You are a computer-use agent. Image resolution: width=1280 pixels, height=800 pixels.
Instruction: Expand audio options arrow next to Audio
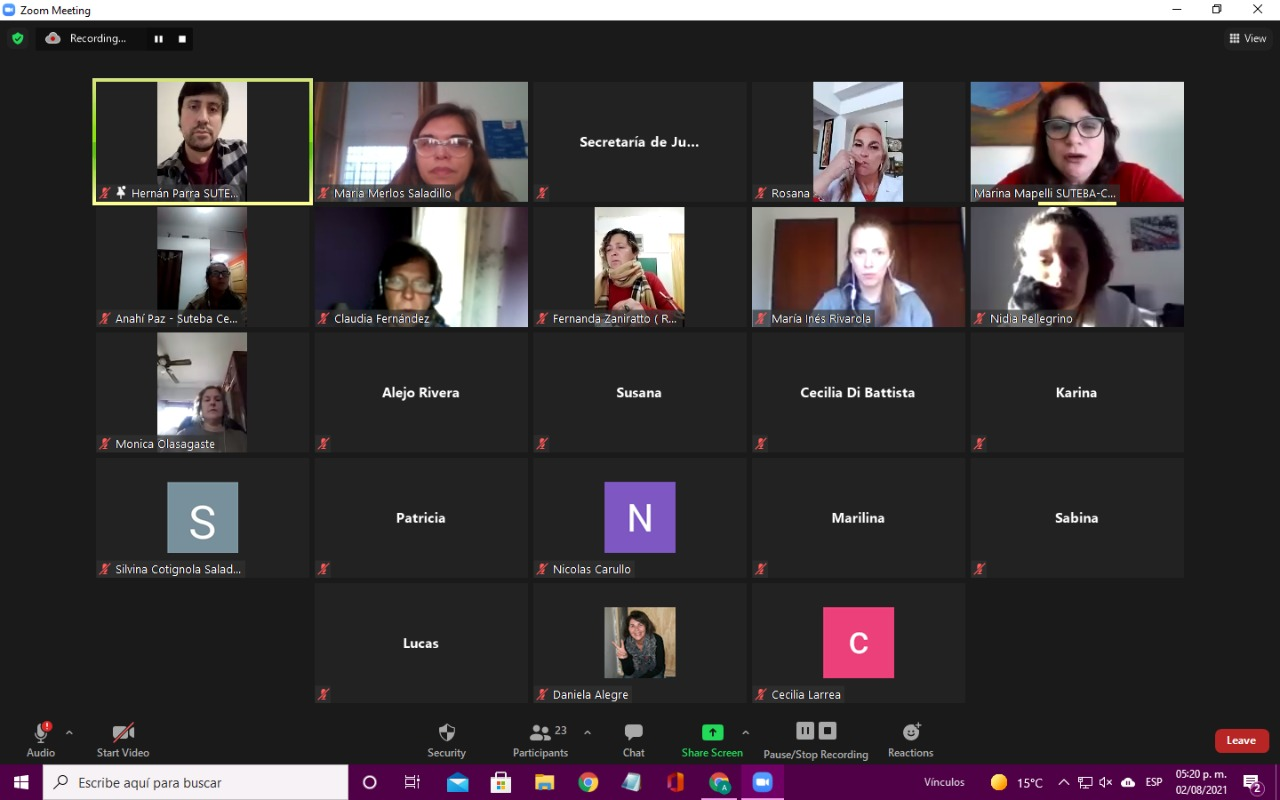[x=69, y=733]
